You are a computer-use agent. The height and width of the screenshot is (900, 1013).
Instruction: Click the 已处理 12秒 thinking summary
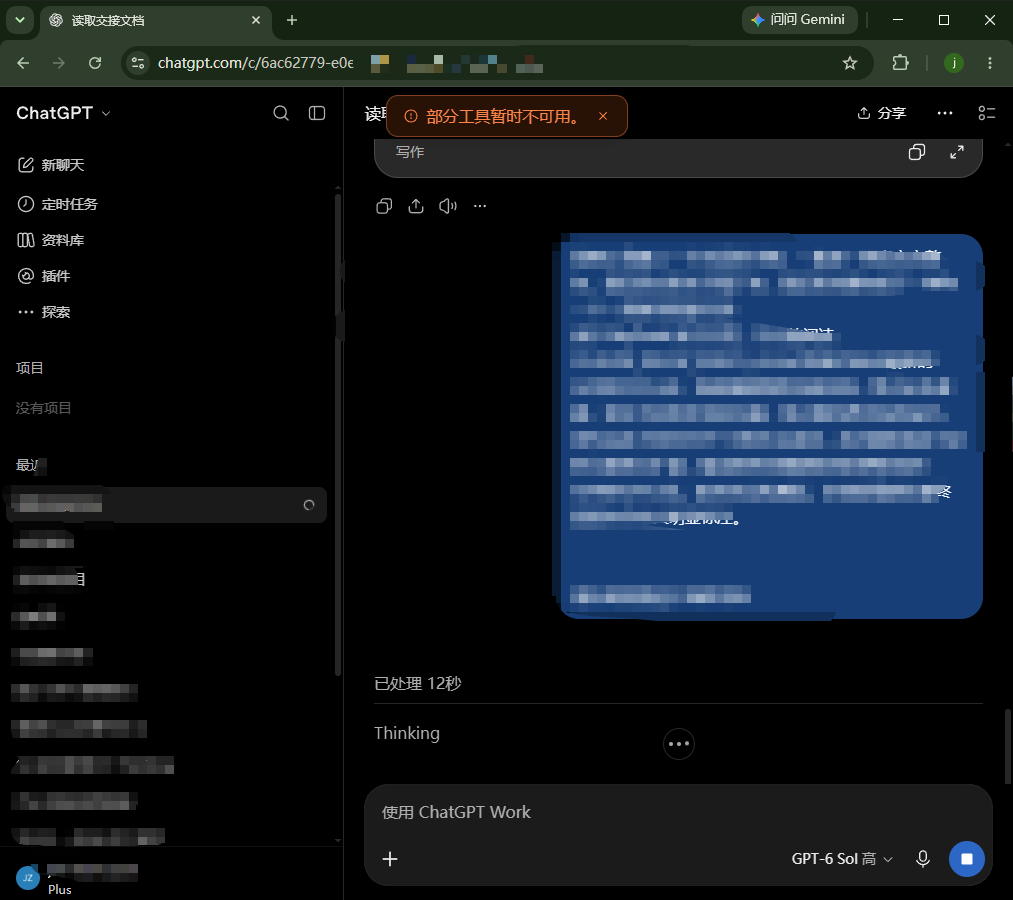417,684
